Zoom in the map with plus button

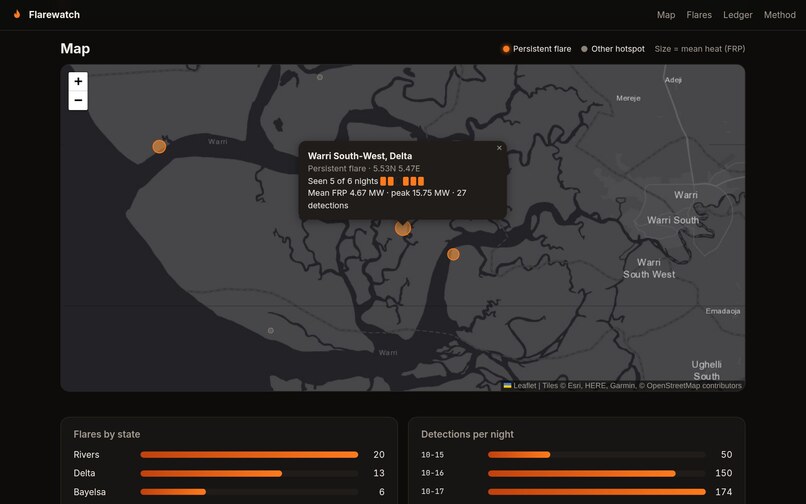78,81
